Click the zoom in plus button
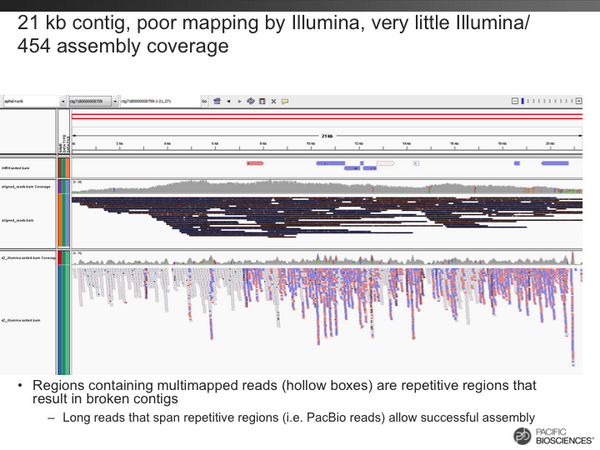The image size is (600, 450). [579, 101]
